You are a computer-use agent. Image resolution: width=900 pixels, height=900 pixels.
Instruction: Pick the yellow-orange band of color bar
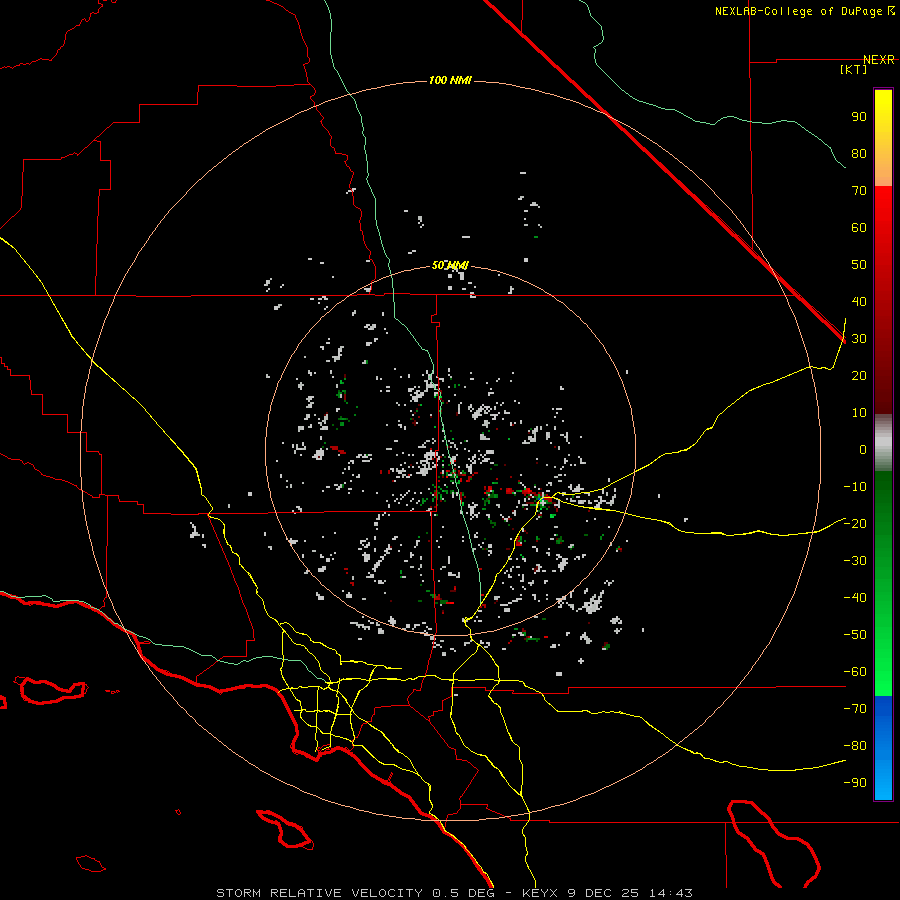[x=883, y=138]
